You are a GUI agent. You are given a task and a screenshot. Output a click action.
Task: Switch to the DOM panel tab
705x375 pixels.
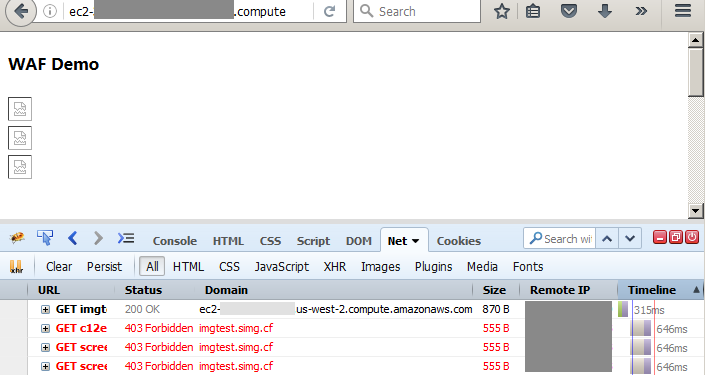[358, 241]
